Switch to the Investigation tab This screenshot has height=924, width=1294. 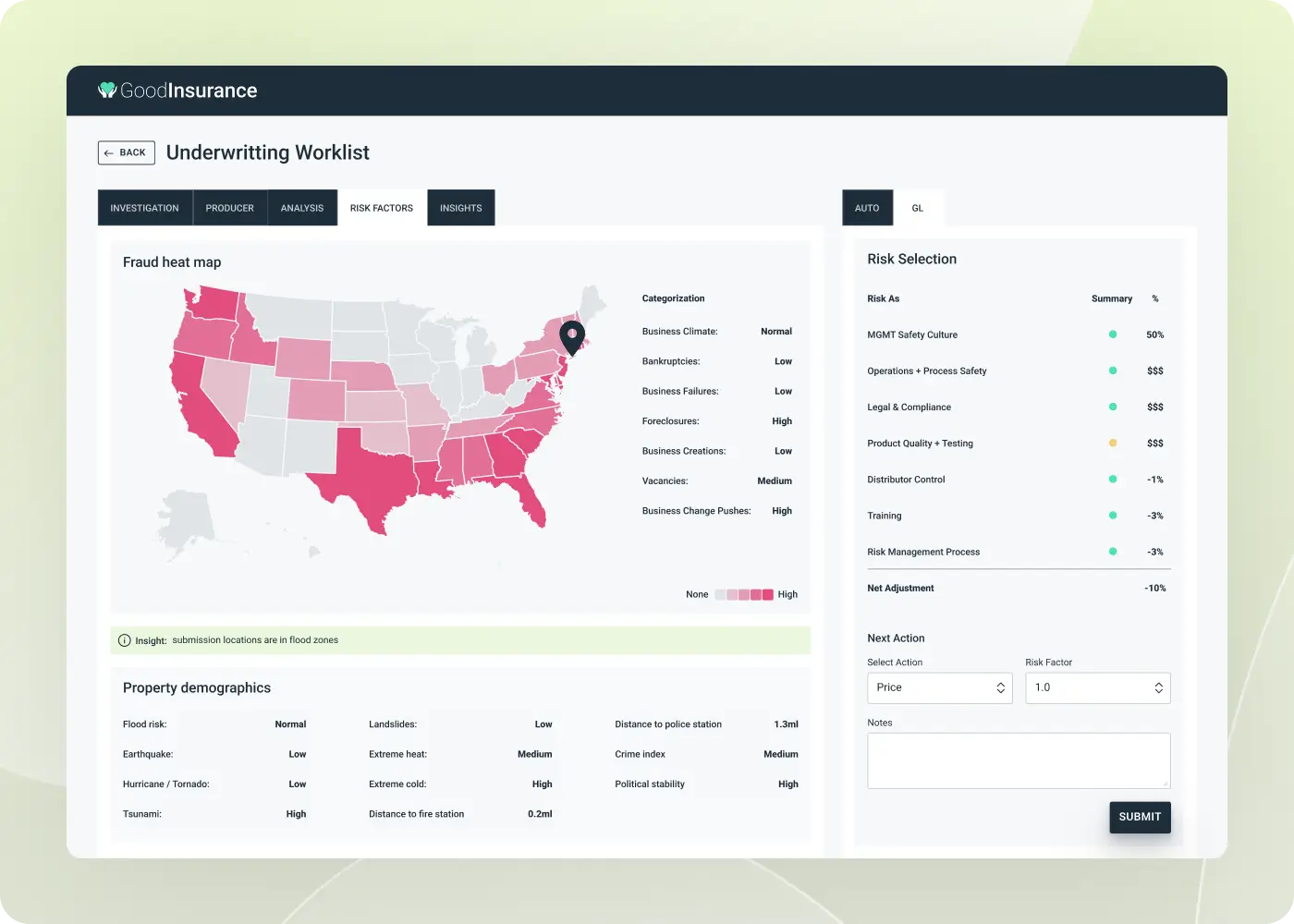click(x=144, y=208)
